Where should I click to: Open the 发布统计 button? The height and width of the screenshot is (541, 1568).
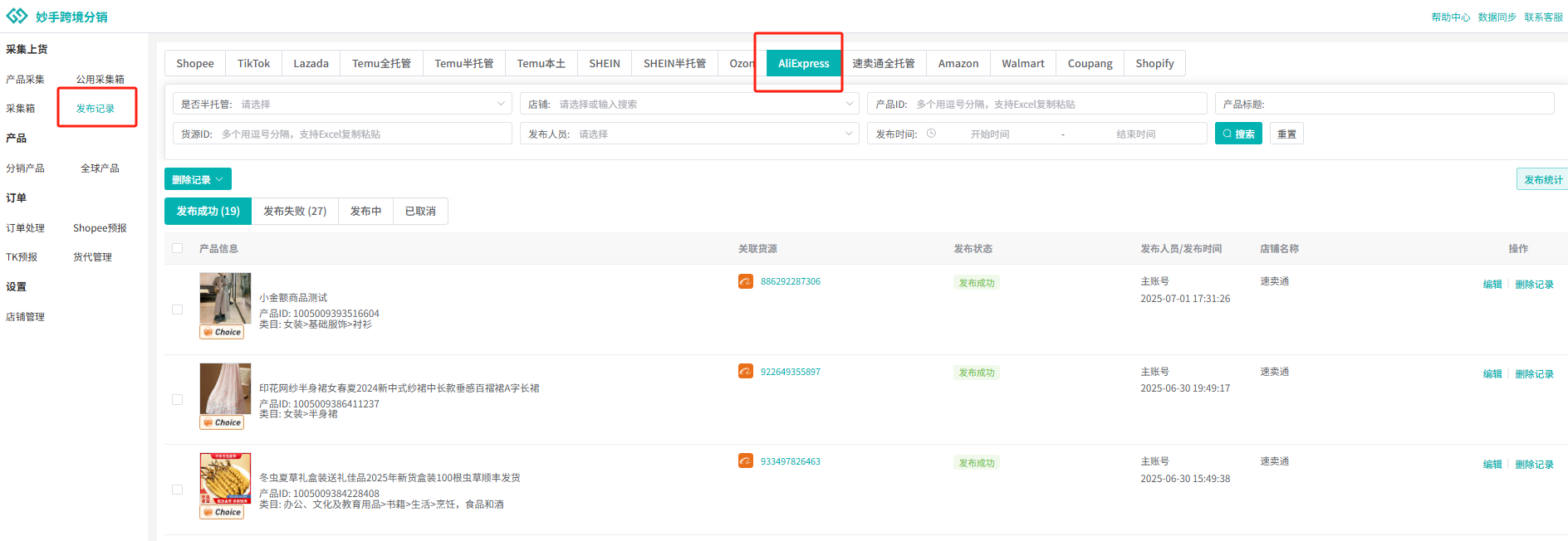point(1542,179)
